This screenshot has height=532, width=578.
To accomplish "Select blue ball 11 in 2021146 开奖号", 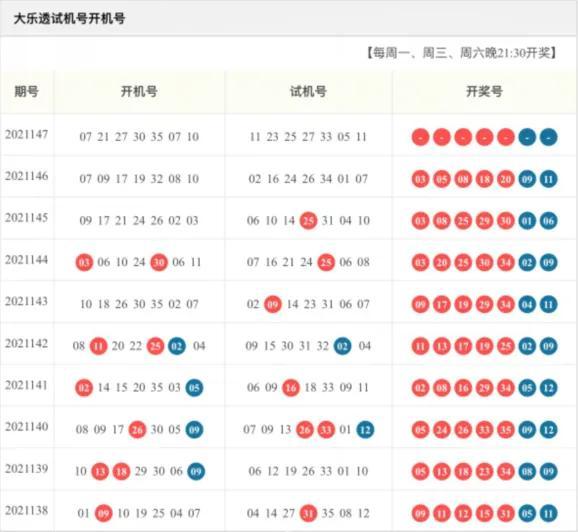I will pyautogui.click(x=548, y=179).
